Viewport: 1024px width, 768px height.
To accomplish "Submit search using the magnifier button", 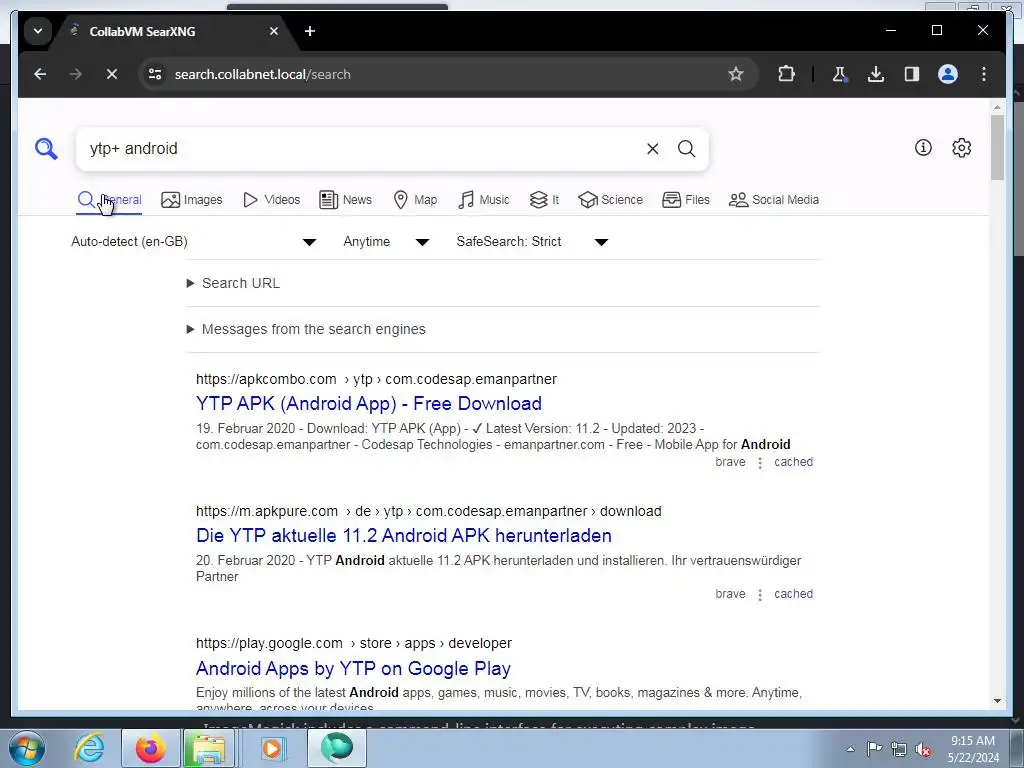I will pos(686,149).
